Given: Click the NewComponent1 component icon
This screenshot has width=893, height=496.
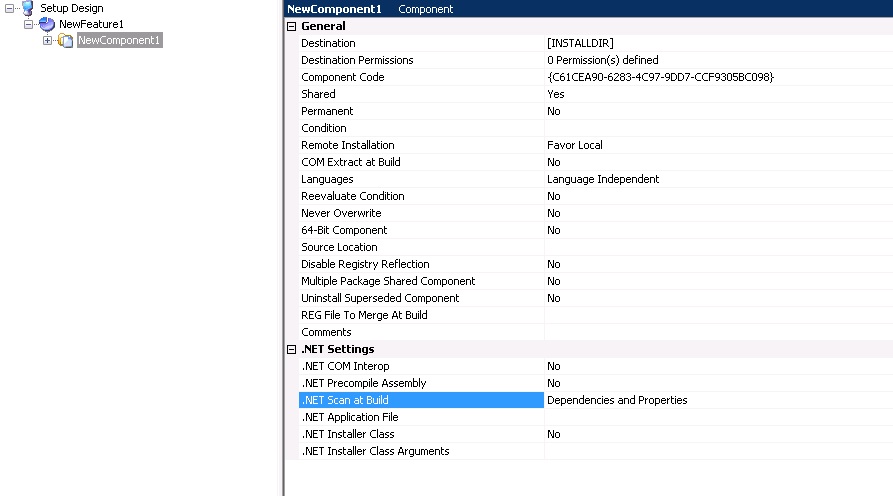Looking at the screenshot, I should coord(65,40).
